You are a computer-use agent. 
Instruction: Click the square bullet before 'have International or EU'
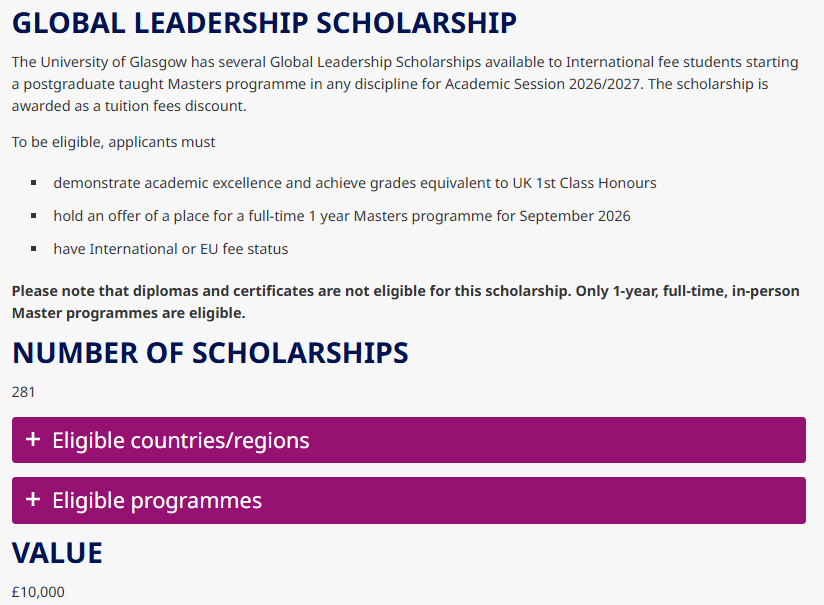tap(33, 249)
